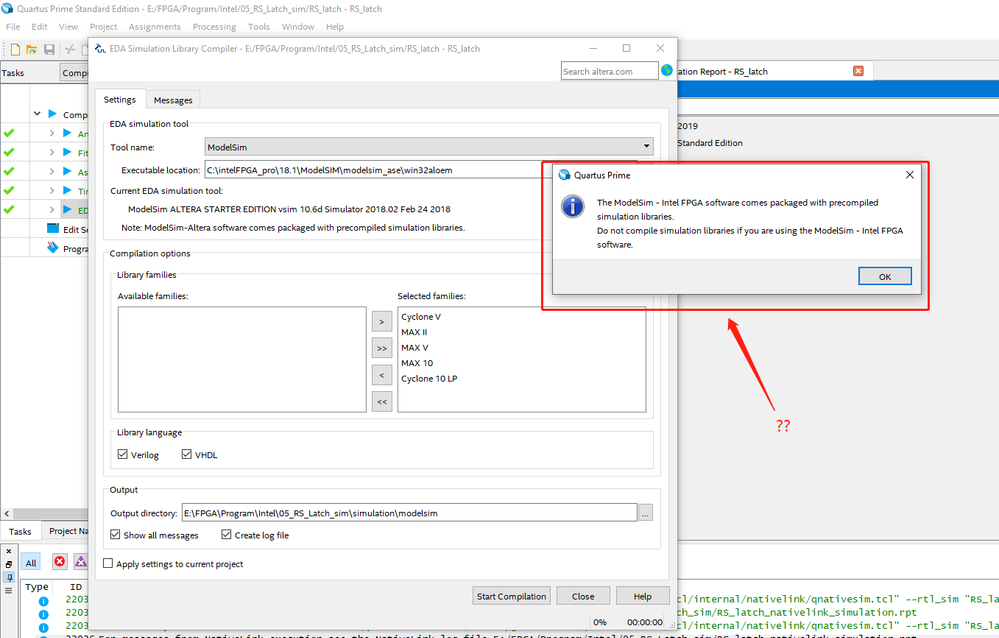Select MAX 10 in Selected families
999x638 pixels.
tap(417, 363)
